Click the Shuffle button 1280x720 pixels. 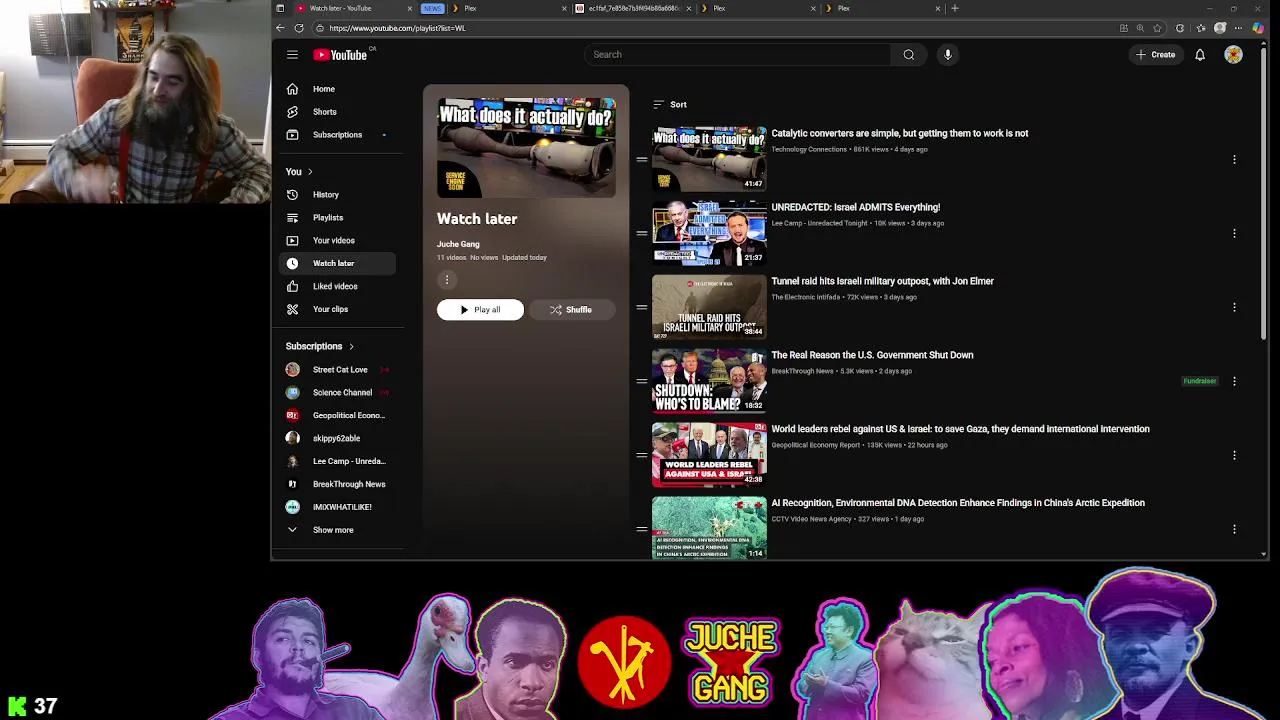click(571, 310)
